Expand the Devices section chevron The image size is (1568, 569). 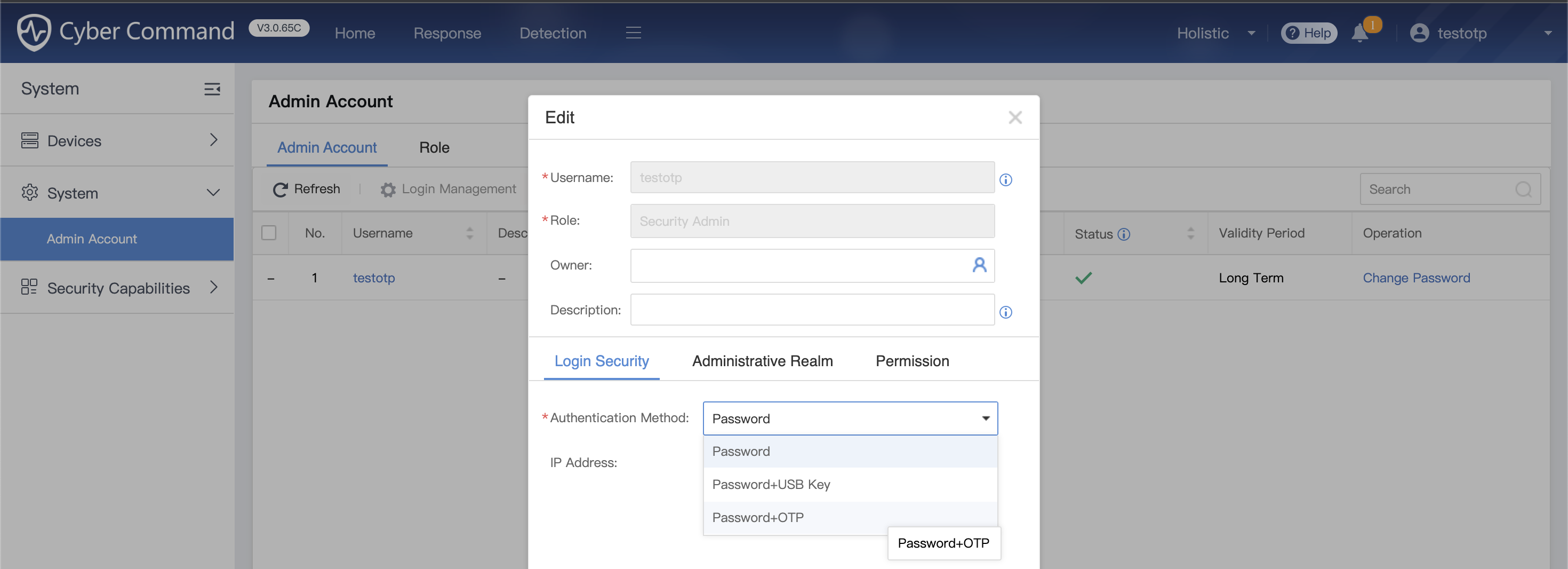(x=213, y=140)
